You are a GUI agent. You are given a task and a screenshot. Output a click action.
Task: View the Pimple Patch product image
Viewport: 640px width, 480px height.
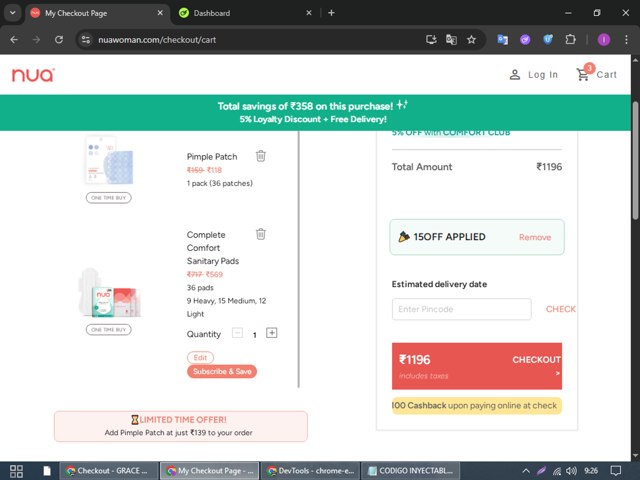(109, 160)
